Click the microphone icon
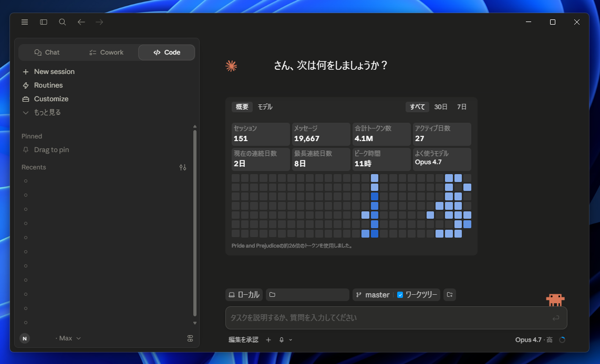The width and height of the screenshot is (600, 364). tap(281, 340)
